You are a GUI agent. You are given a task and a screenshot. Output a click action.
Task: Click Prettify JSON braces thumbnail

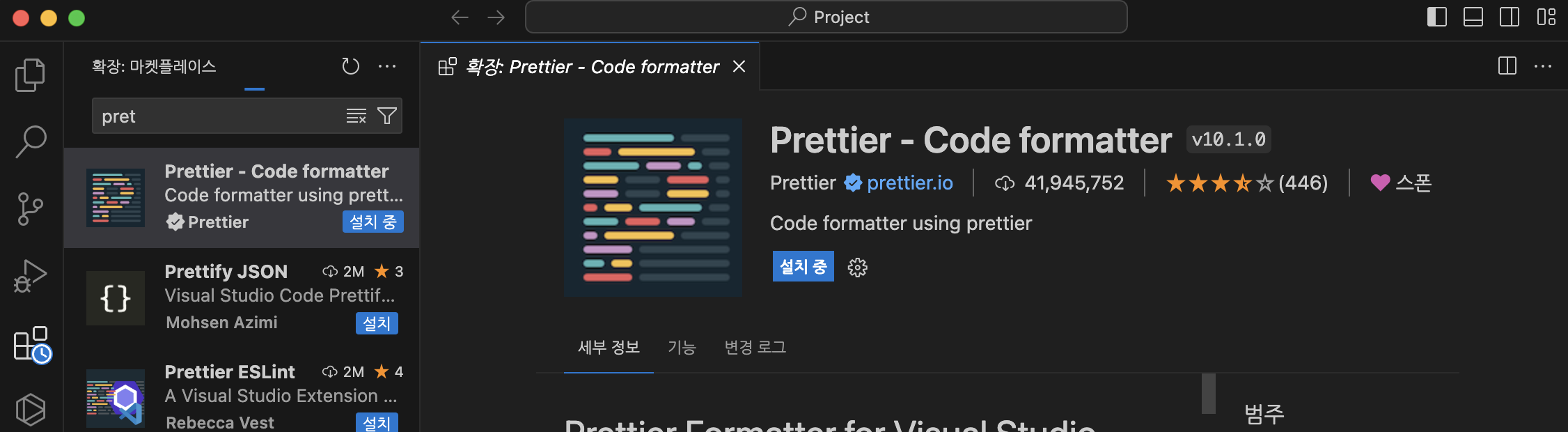click(x=116, y=298)
